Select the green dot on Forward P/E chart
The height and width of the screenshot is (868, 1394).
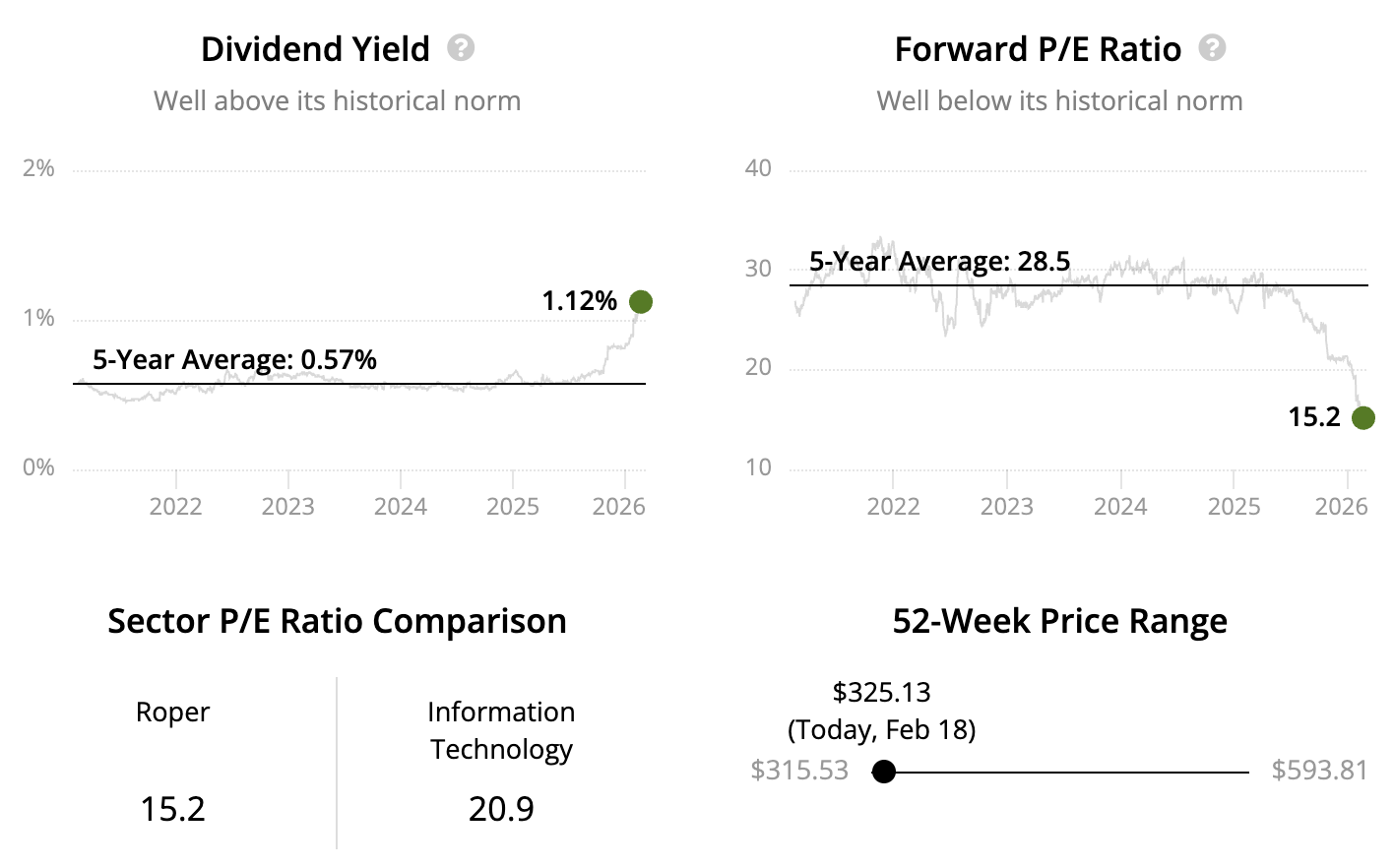(1362, 418)
